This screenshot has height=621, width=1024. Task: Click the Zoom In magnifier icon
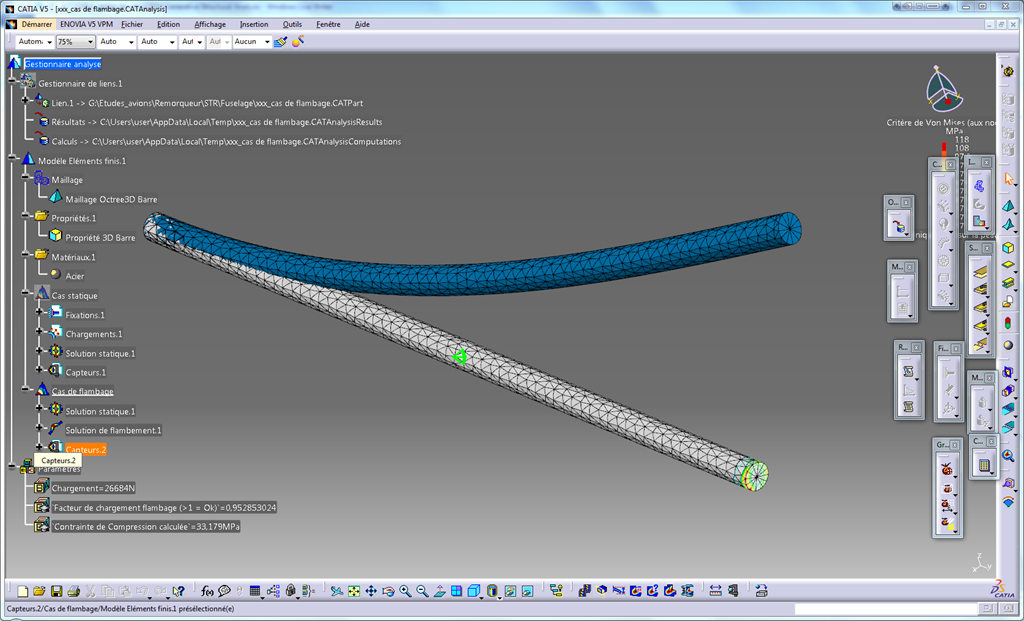(x=405, y=591)
